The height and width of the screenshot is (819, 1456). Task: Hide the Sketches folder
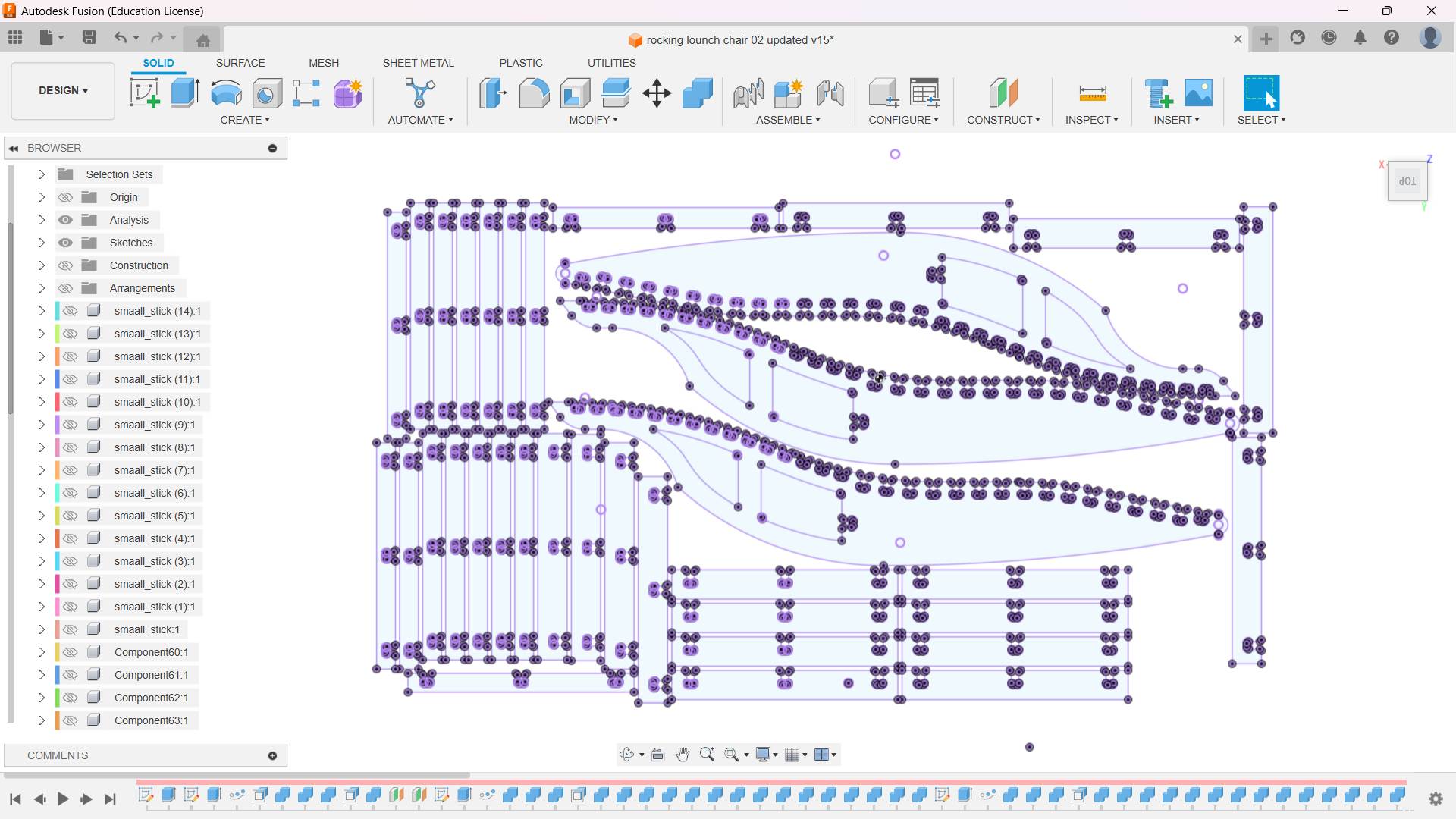click(66, 243)
